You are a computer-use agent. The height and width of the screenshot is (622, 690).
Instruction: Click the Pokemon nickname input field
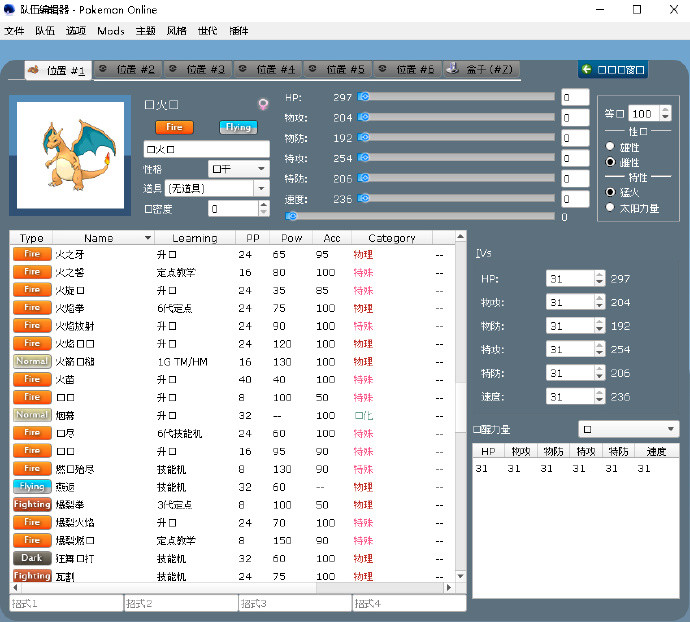point(206,149)
